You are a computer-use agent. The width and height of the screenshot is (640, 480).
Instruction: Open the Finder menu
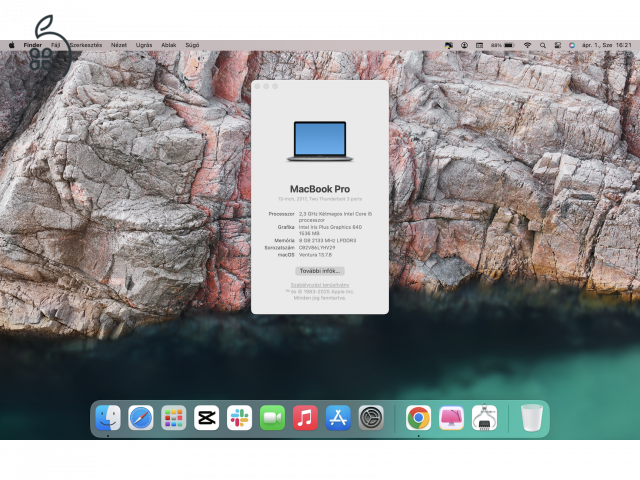(x=33, y=45)
